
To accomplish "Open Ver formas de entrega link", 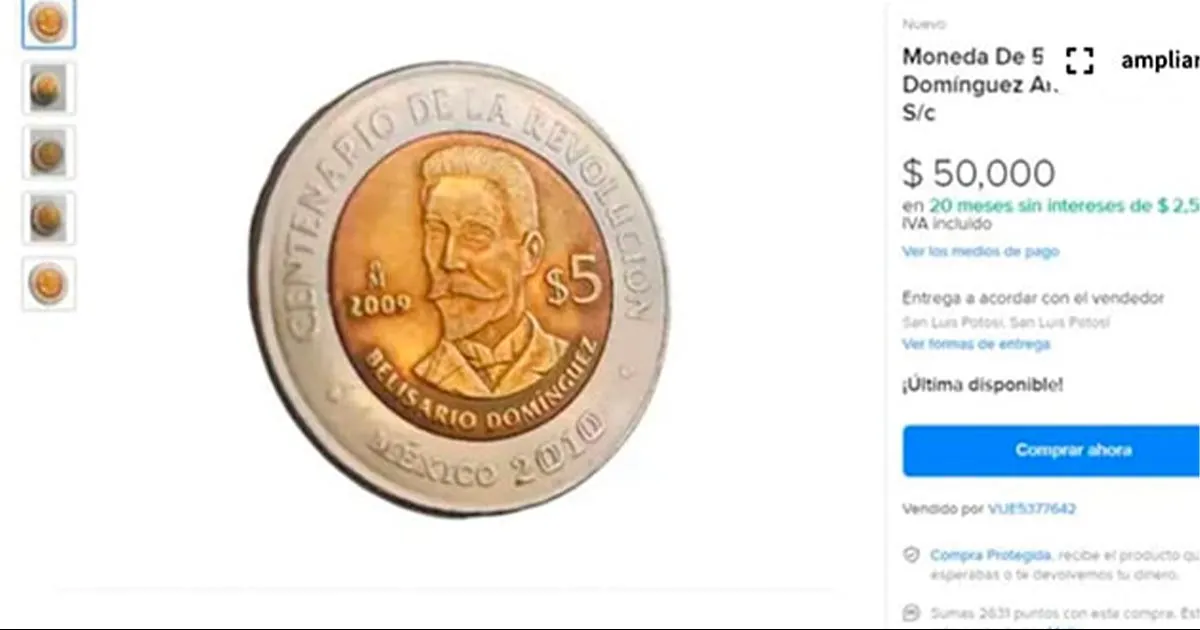I will coord(976,344).
